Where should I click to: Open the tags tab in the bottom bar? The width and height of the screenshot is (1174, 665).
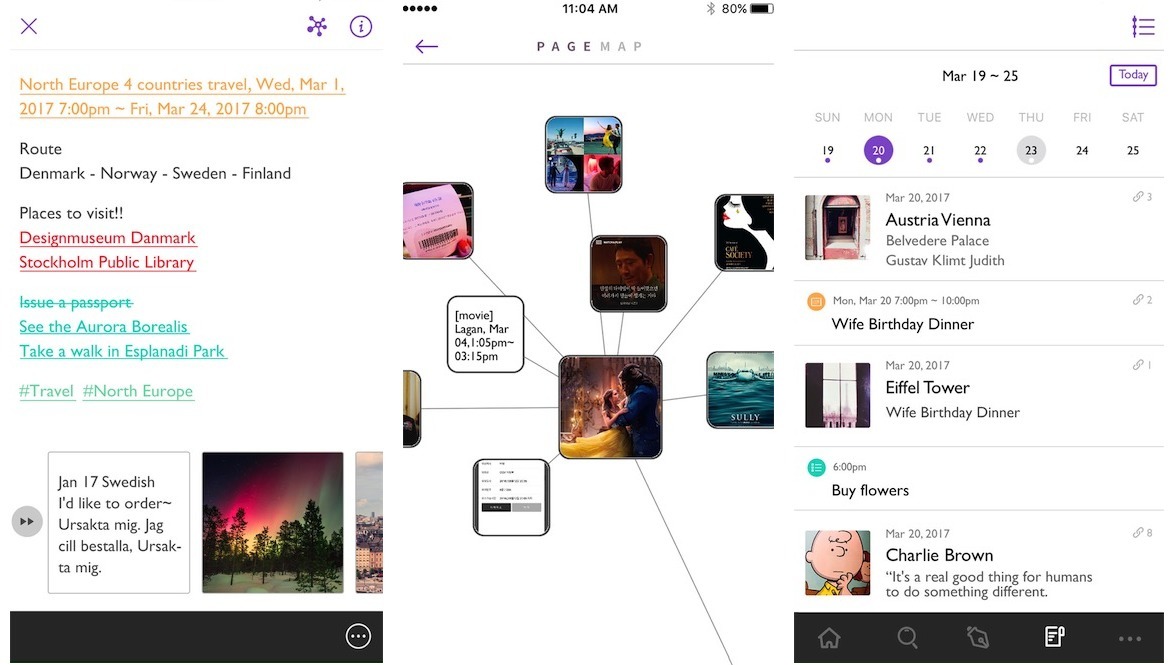(x=978, y=638)
